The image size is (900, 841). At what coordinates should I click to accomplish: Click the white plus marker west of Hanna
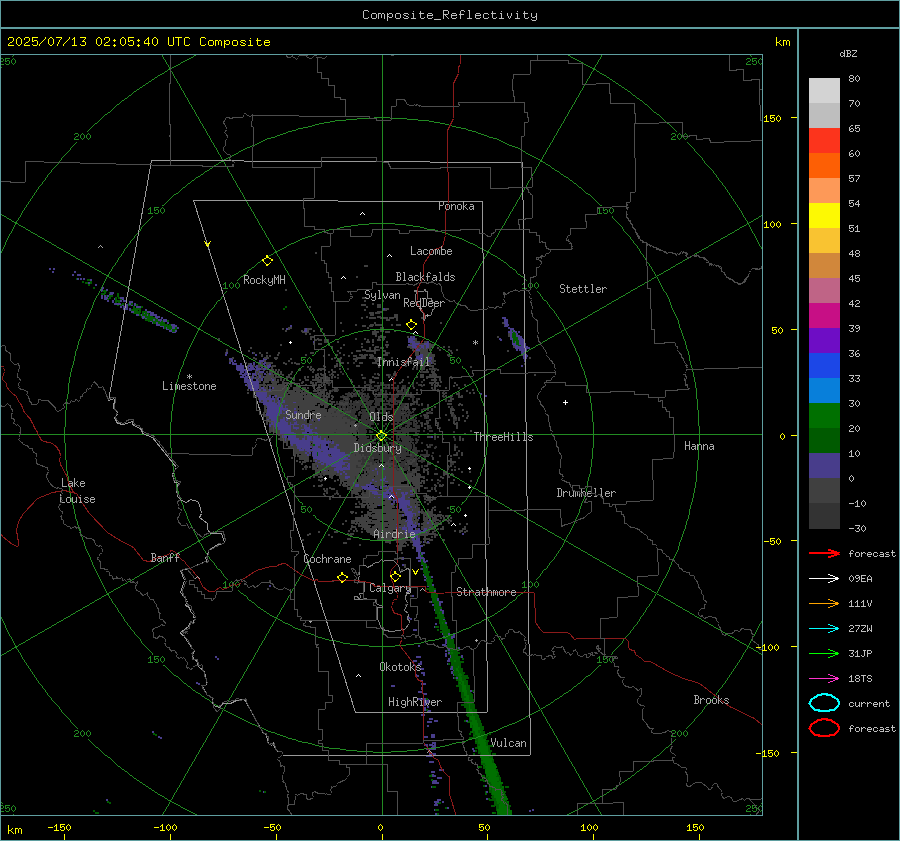click(565, 402)
